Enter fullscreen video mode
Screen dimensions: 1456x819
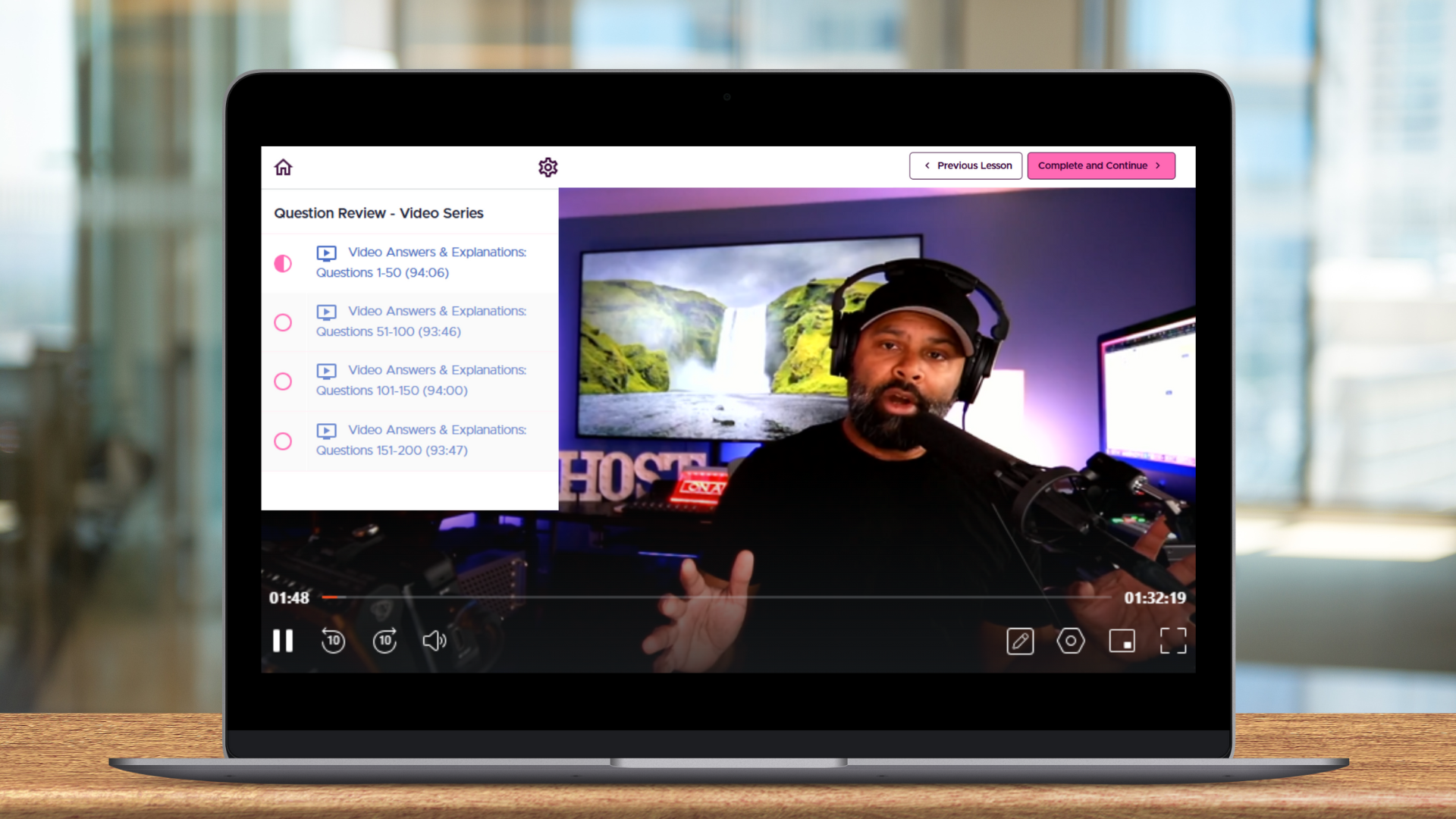point(1172,642)
